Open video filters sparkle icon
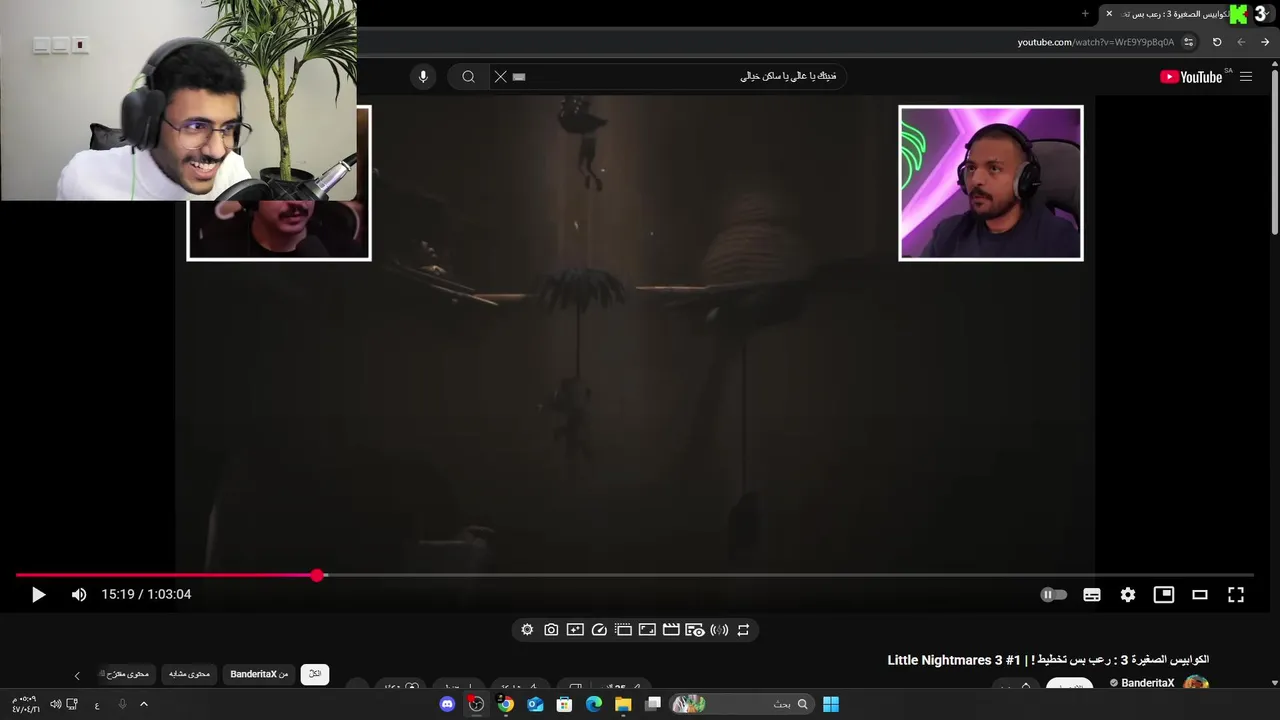Screen dimensions: 1280x720 575,630
